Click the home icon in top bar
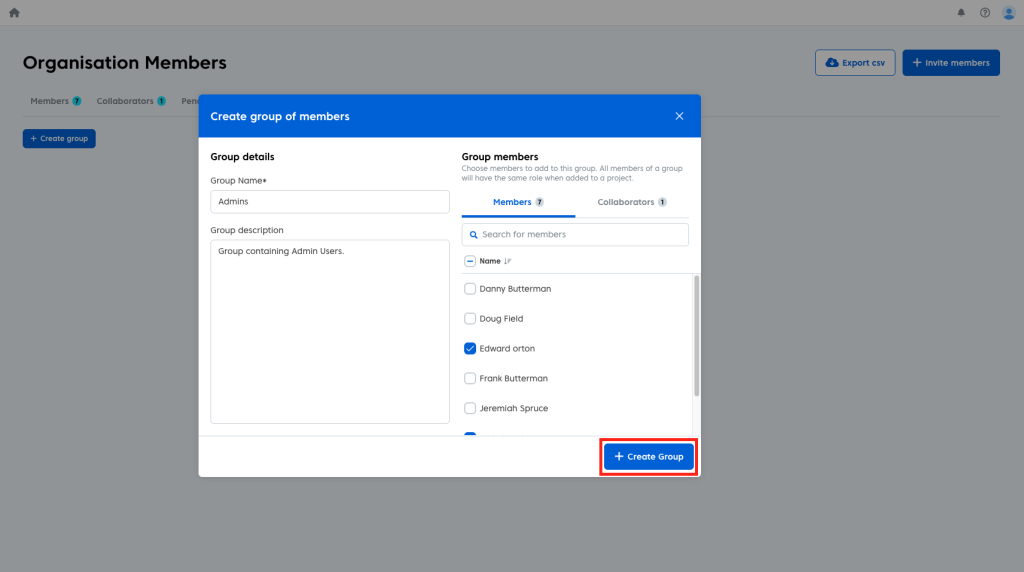The image size is (1024, 572). click(14, 13)
